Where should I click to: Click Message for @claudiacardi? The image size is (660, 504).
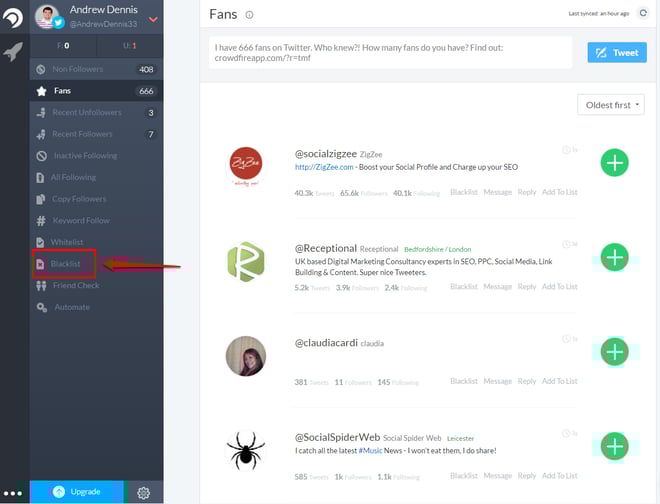[498, 381]
